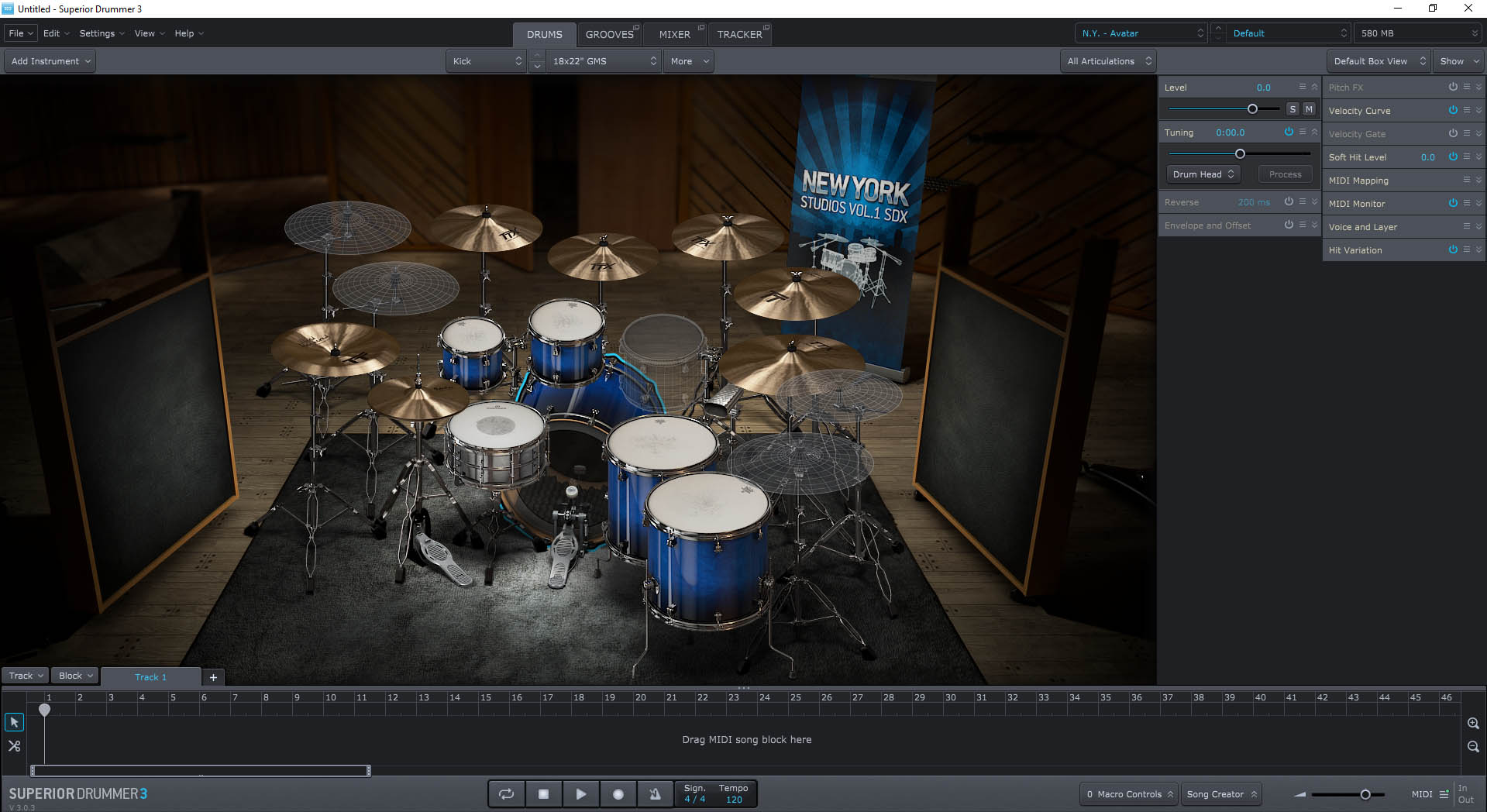This screenshot has height=812, width=1487.
Task: Open the Song Creator panel
Action: click(x=1220, y=794)
